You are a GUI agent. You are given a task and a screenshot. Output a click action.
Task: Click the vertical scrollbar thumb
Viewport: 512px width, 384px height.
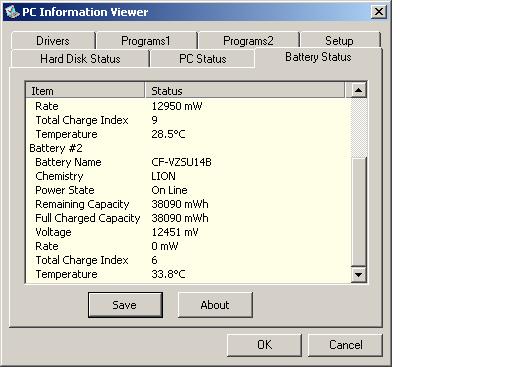pos(359,212)
